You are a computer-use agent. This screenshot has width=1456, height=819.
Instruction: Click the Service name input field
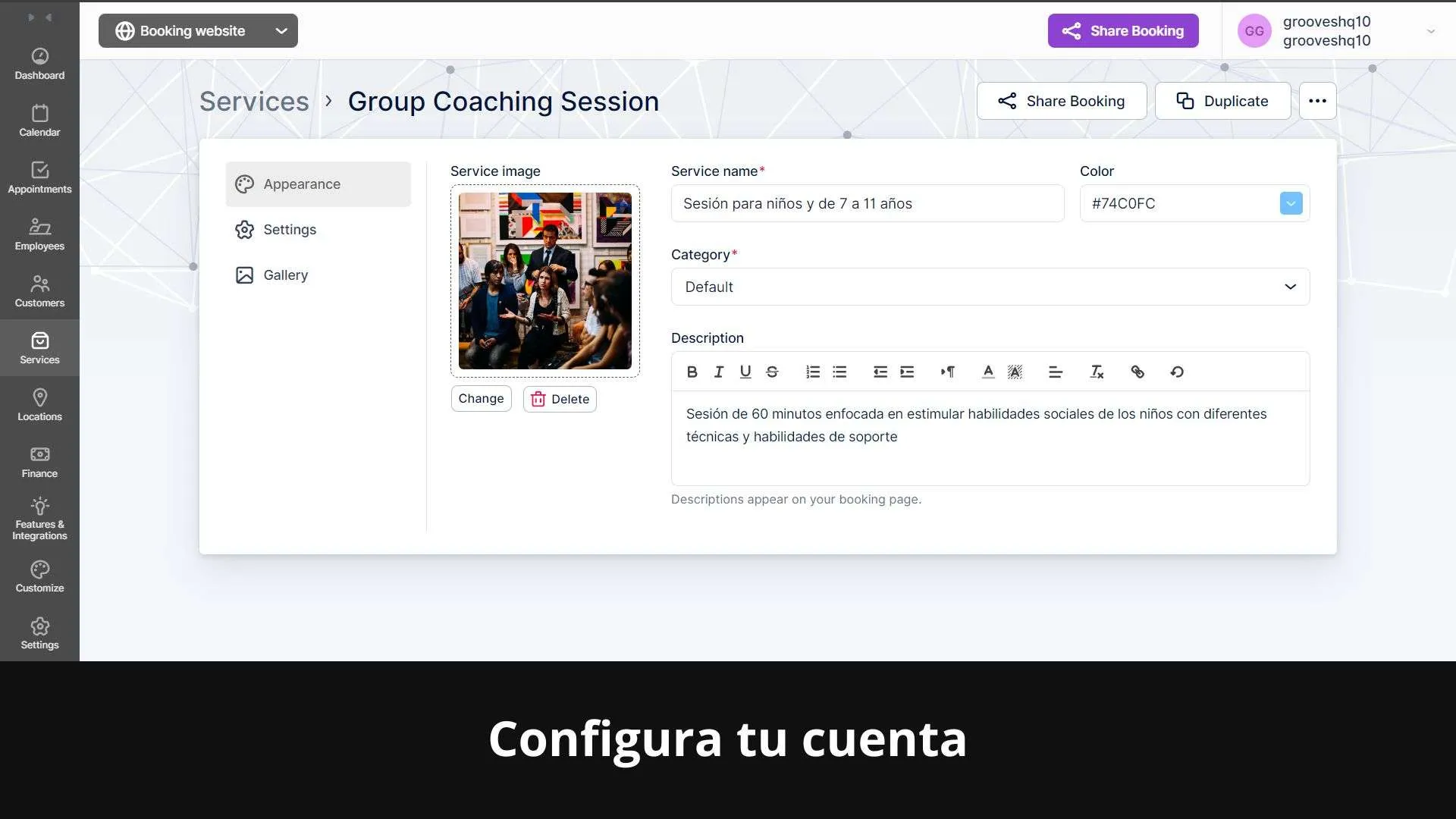tap(867, 204)
